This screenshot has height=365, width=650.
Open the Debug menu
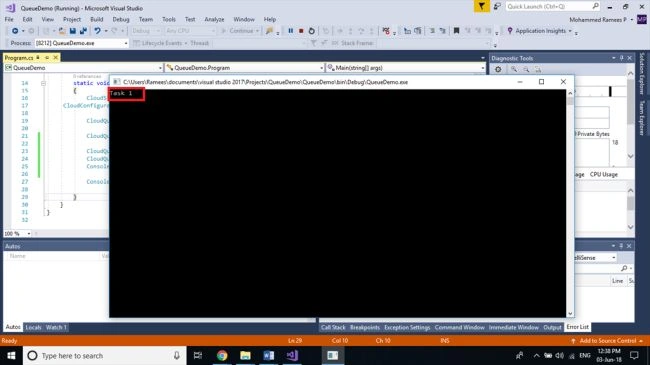121,19
